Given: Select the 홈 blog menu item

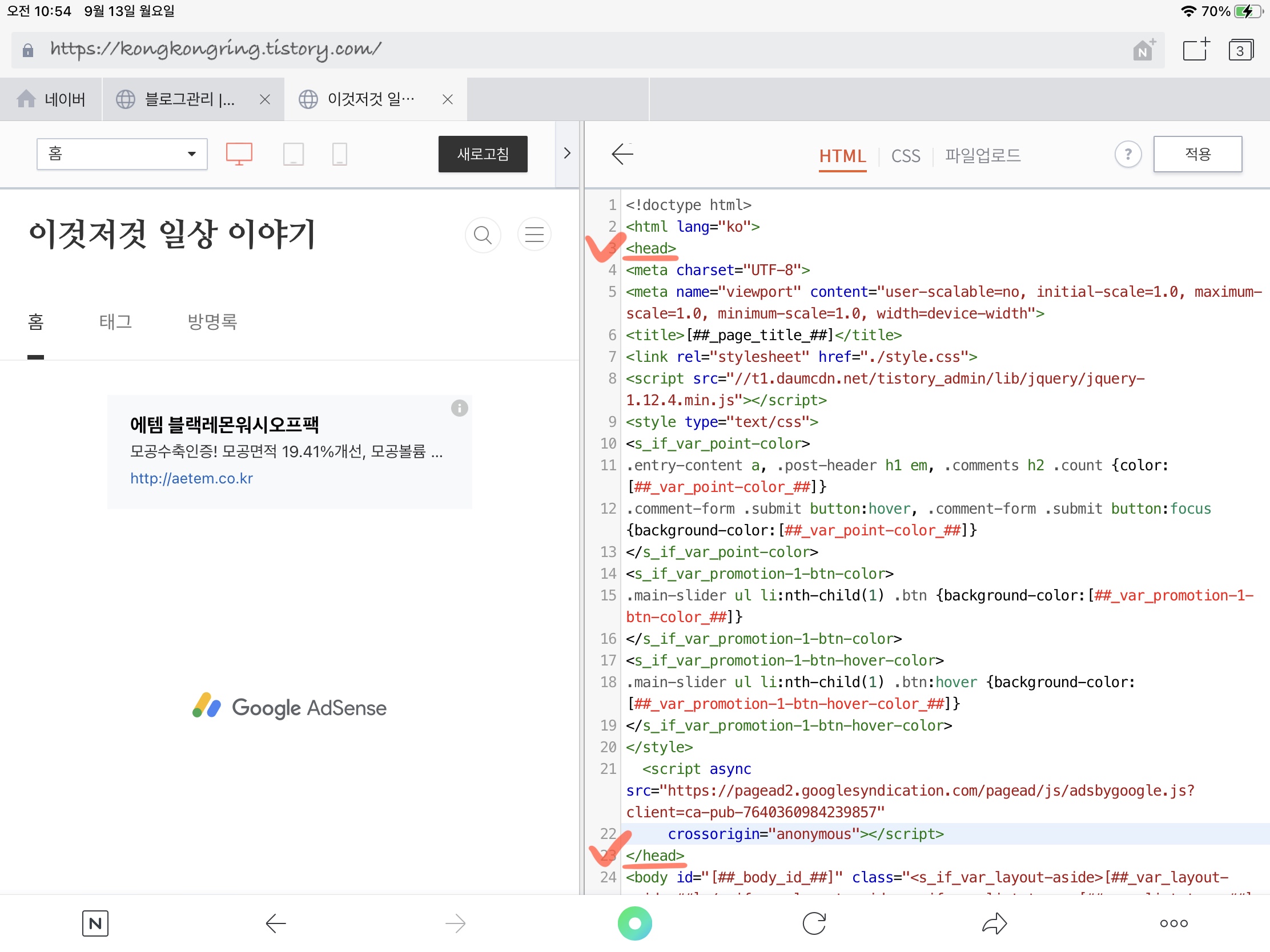Looking at the screenshot, I should click(35, 322).
